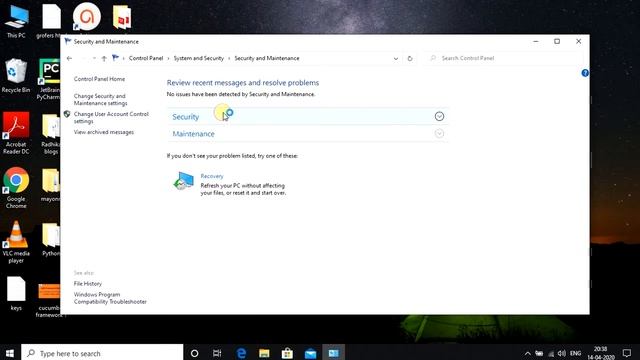Open Task View on taskbar
The width and height of the screenshot is (640, 360).
click(x=218, y=353)
